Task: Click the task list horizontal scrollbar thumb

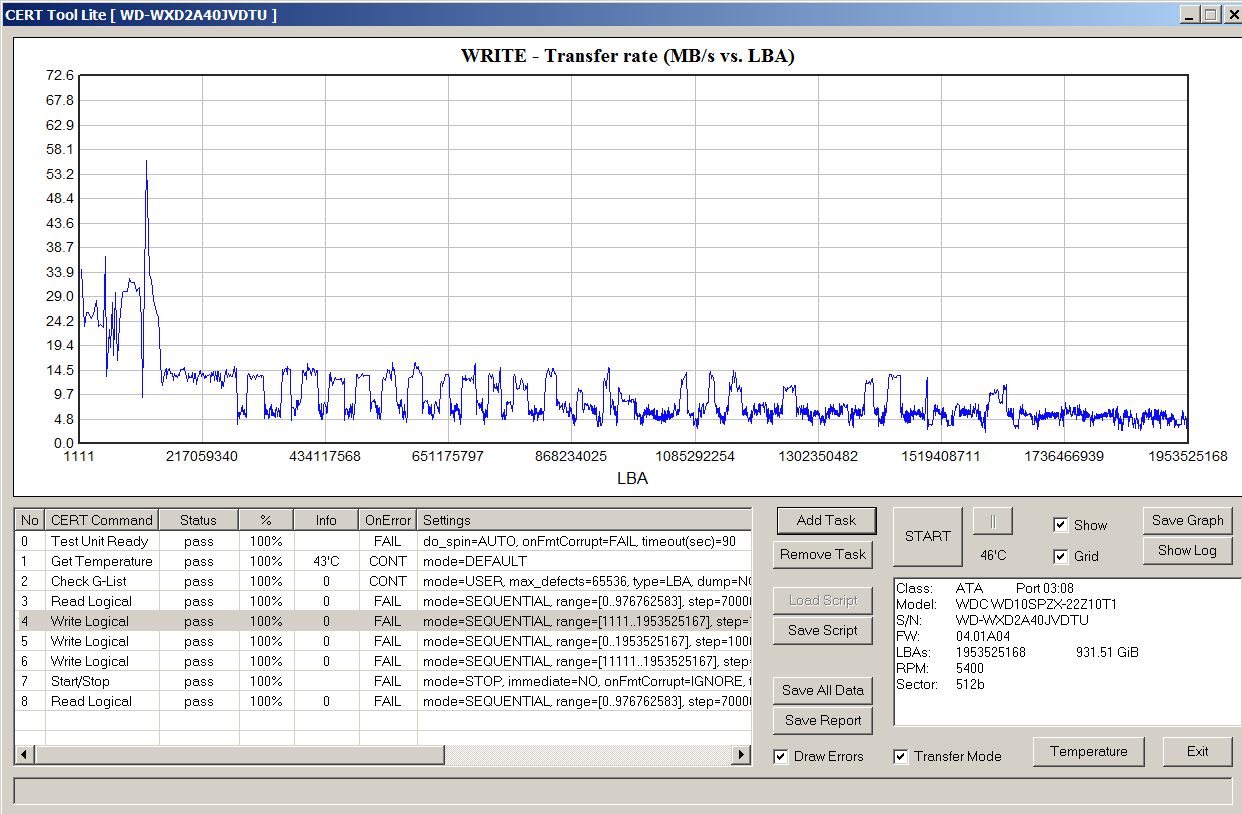Action: click(x=239, y=755)
